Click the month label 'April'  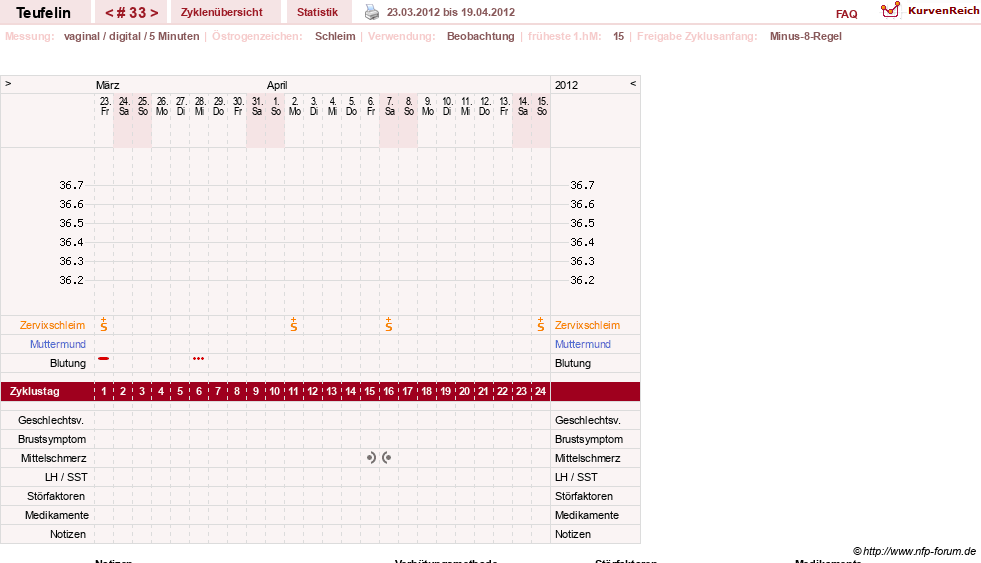pos(277,85)
